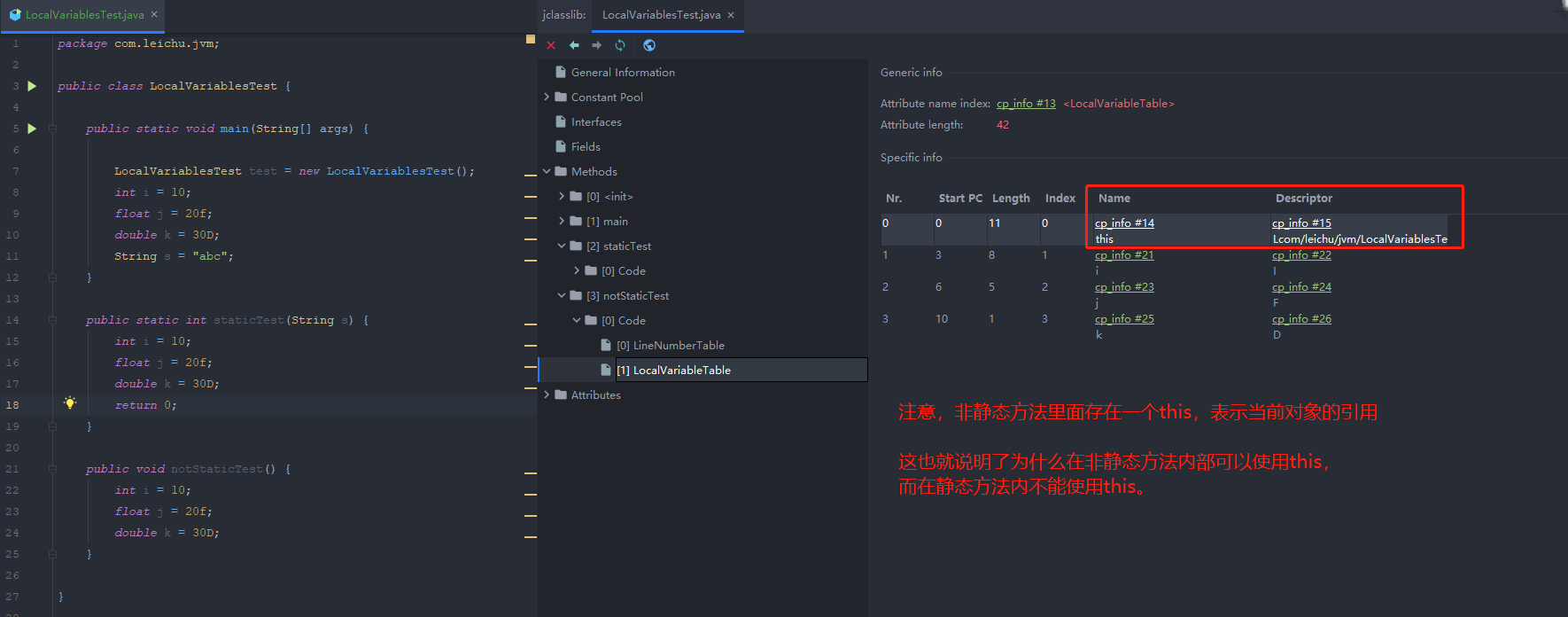Click the reload icon in jclasslib toolbar
The image size is (1568, 617).
coord(620,45)
